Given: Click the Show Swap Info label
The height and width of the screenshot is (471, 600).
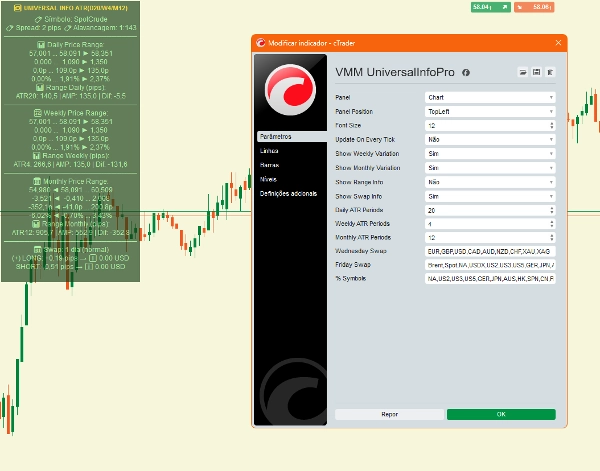Looking at the screenshot, I should point(359,196).
